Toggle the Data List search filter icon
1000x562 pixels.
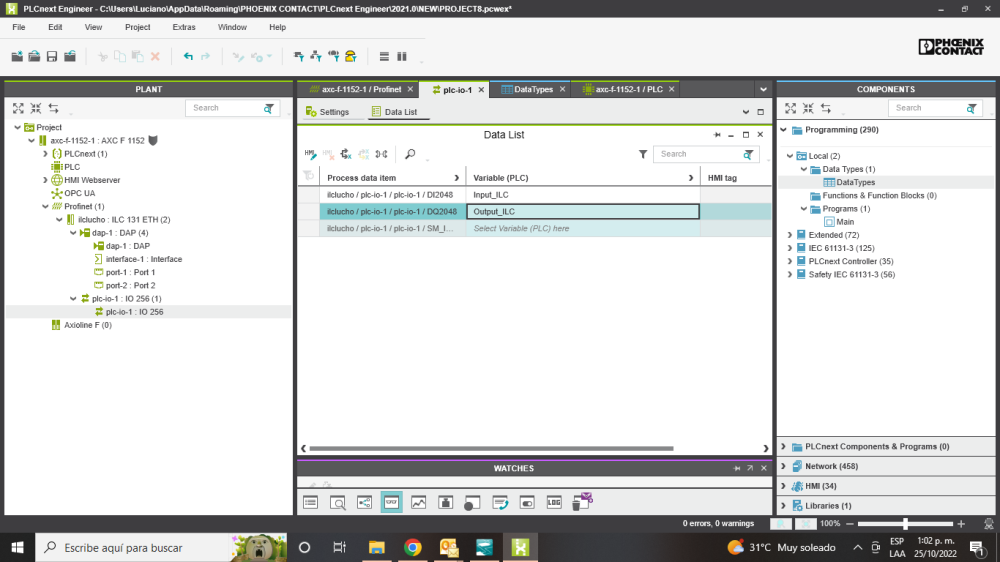pyautogui.click(x=748, y=154)
